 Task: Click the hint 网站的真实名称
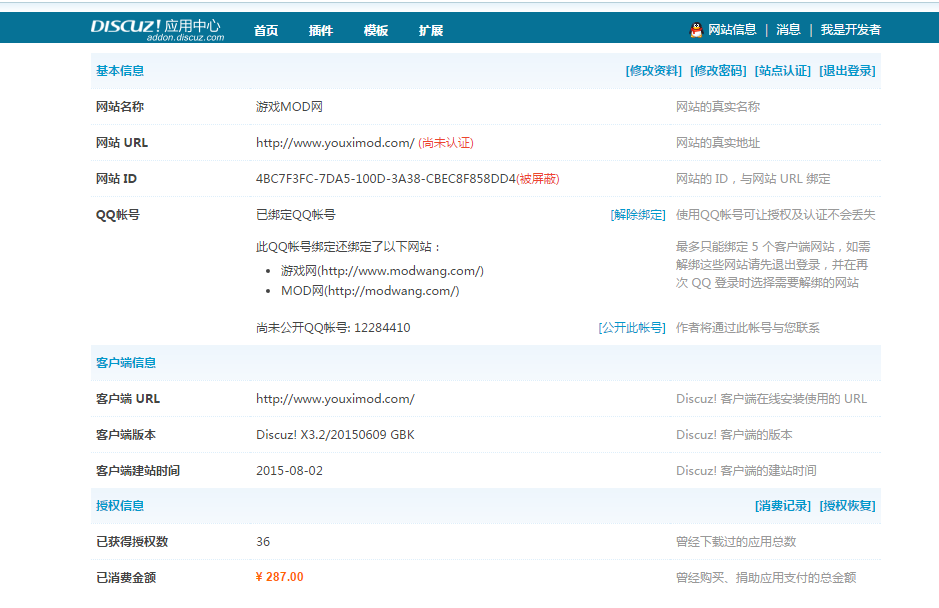coord(718,107)
